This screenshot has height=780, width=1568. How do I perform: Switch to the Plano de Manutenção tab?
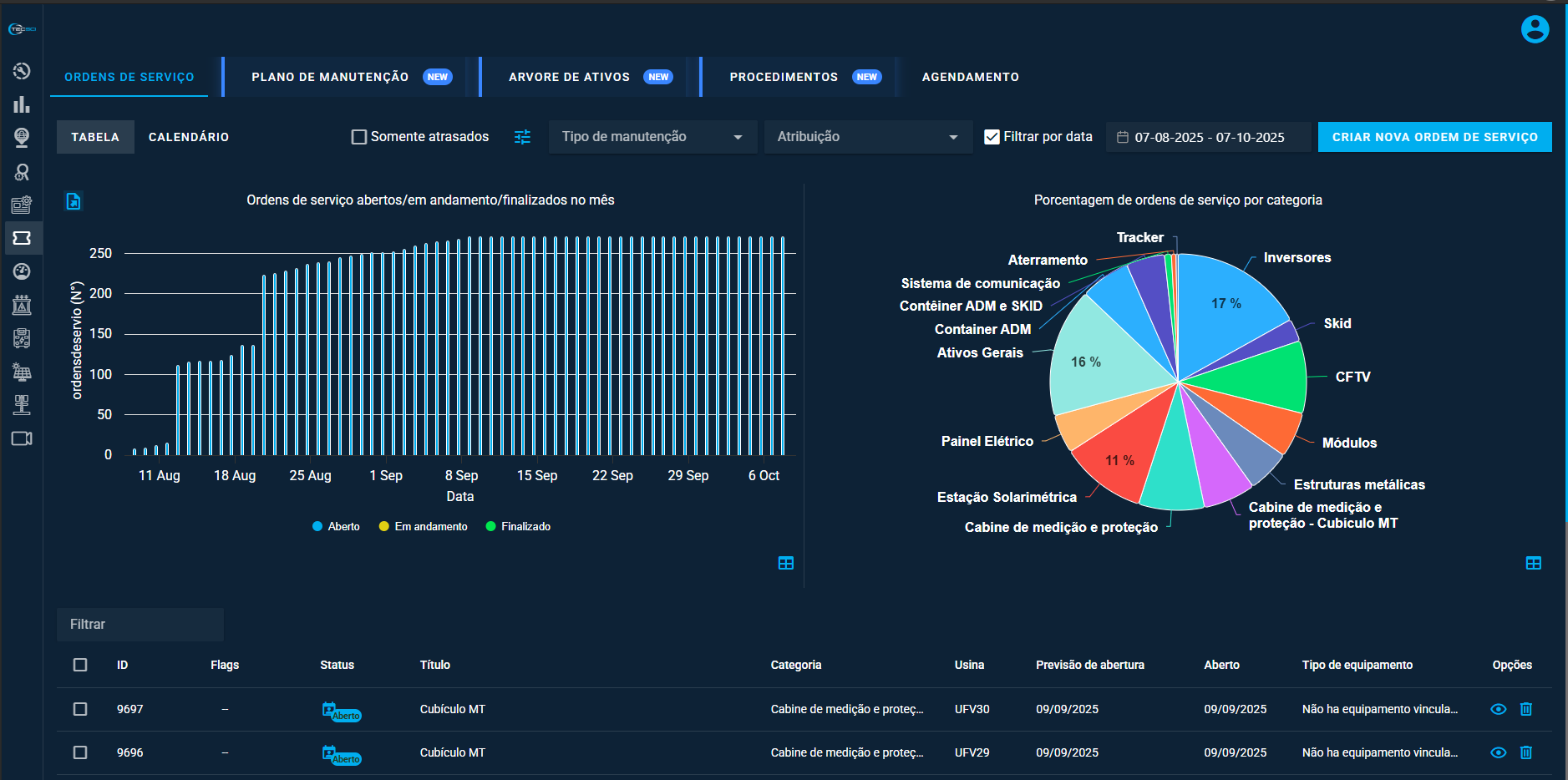coord(330,77)
